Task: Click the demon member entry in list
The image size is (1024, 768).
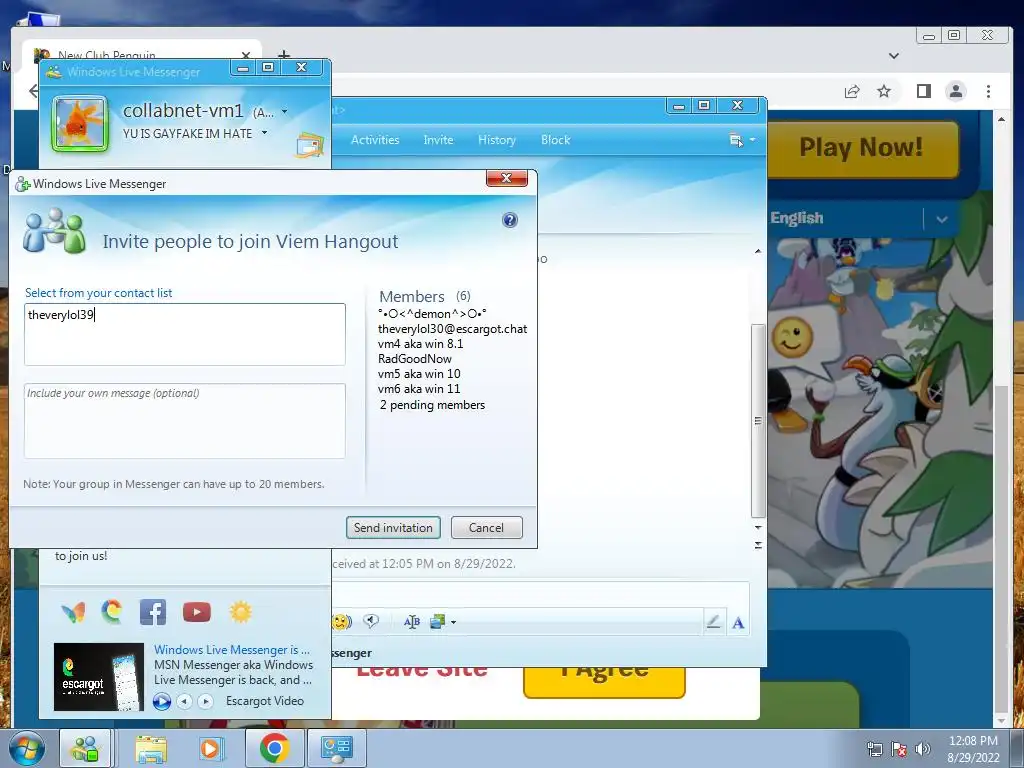Action: 432,313
